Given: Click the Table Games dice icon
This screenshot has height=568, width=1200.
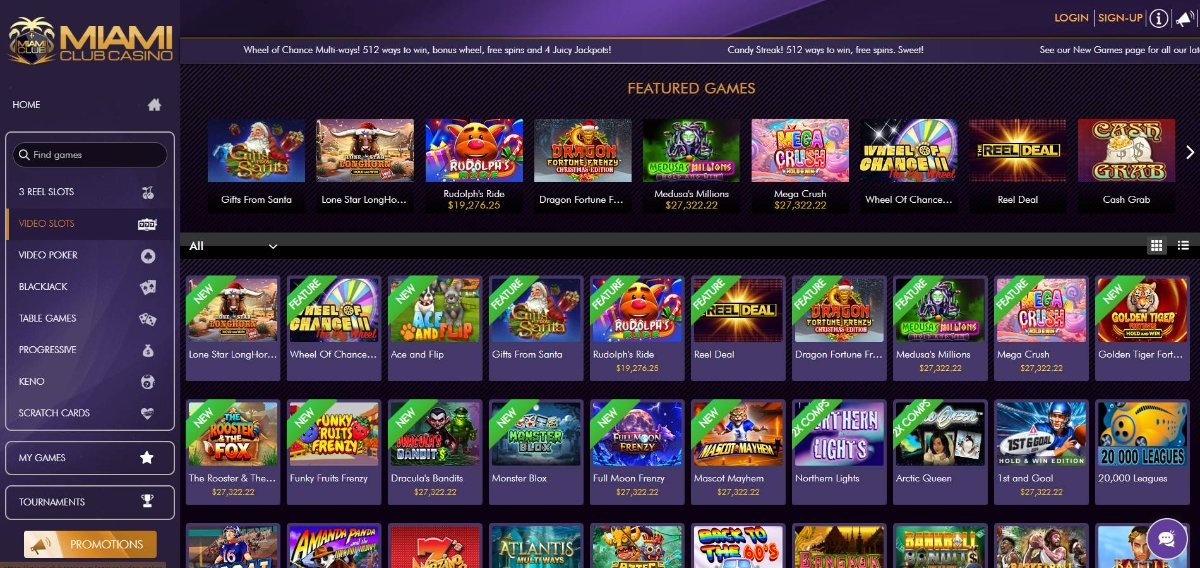Looking at the screenshot, I should pyautogui.click(x=147, y=318).
